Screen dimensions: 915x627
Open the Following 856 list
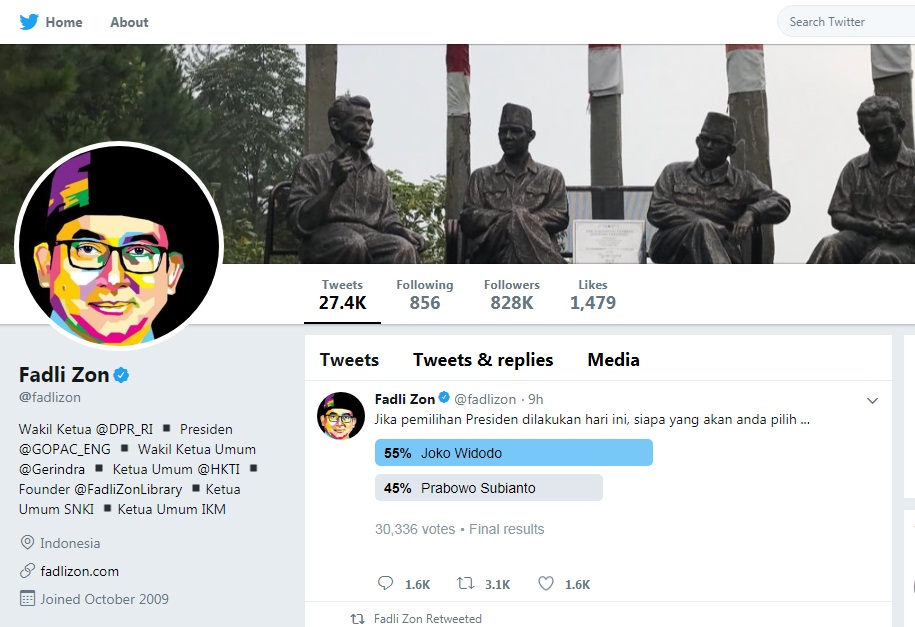[x=424, y=294]
